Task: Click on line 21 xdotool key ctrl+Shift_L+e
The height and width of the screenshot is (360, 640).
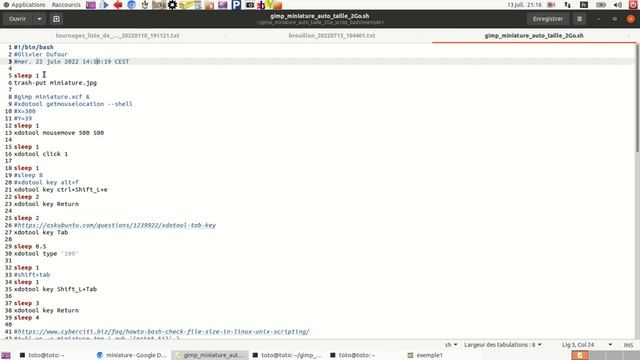Action: pyautogui.click(x=61, y=189)
